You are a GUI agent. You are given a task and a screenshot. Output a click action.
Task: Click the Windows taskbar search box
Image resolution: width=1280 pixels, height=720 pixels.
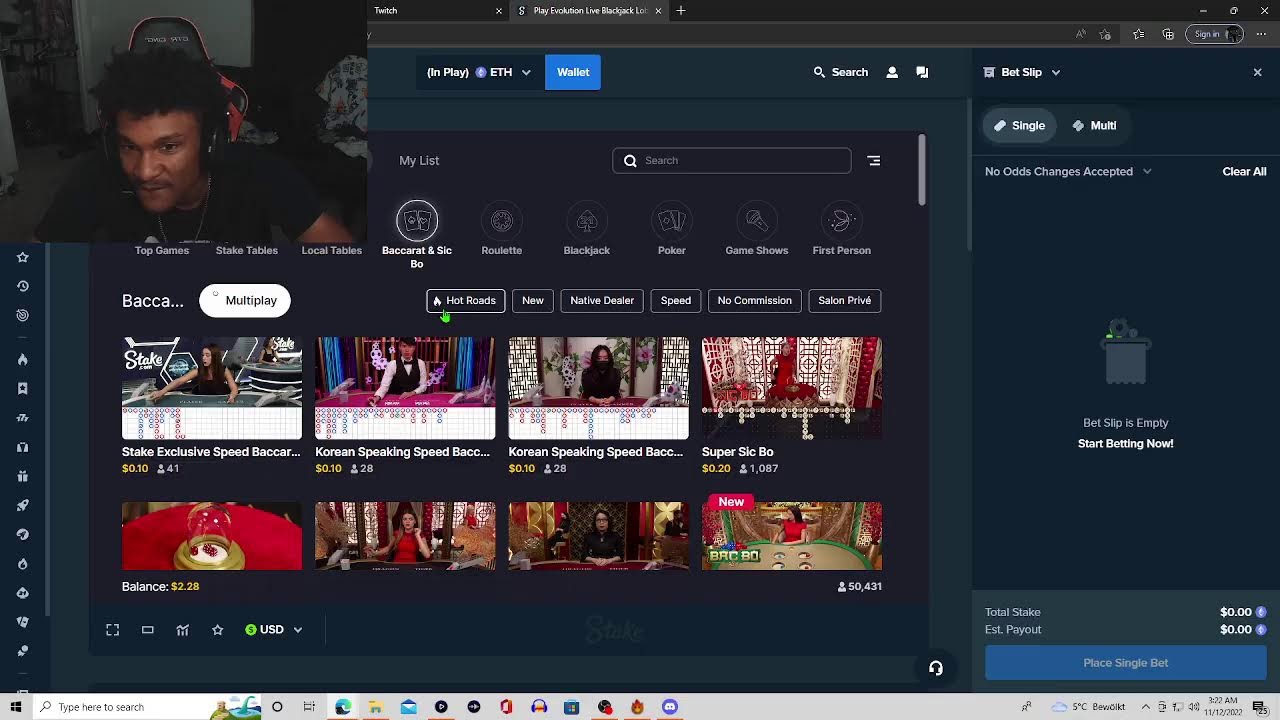(146, 707)
